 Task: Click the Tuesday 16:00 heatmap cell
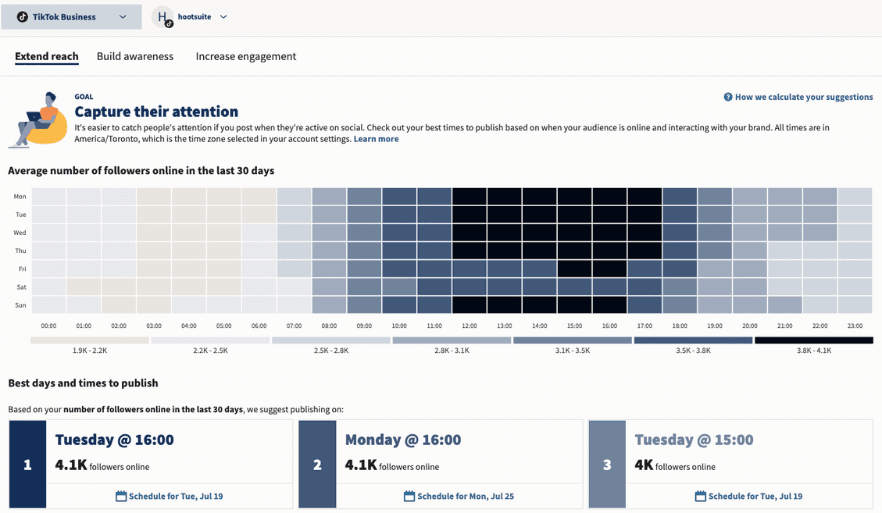[610, 214]
